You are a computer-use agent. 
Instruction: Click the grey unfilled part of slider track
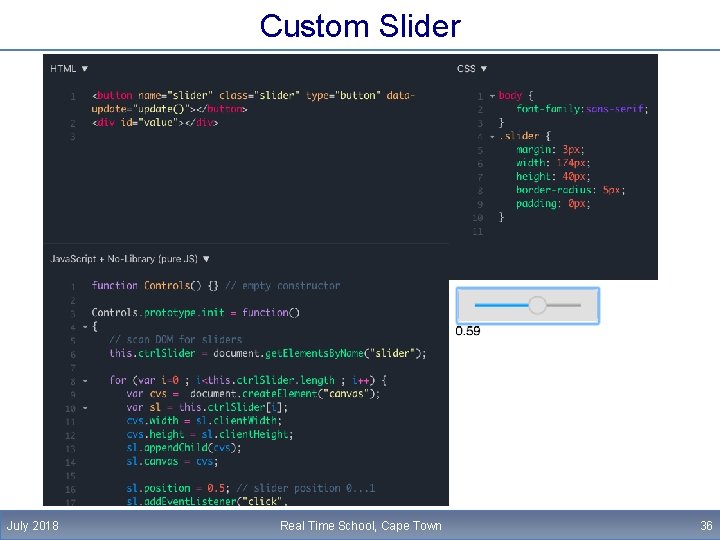coord(563,305)
